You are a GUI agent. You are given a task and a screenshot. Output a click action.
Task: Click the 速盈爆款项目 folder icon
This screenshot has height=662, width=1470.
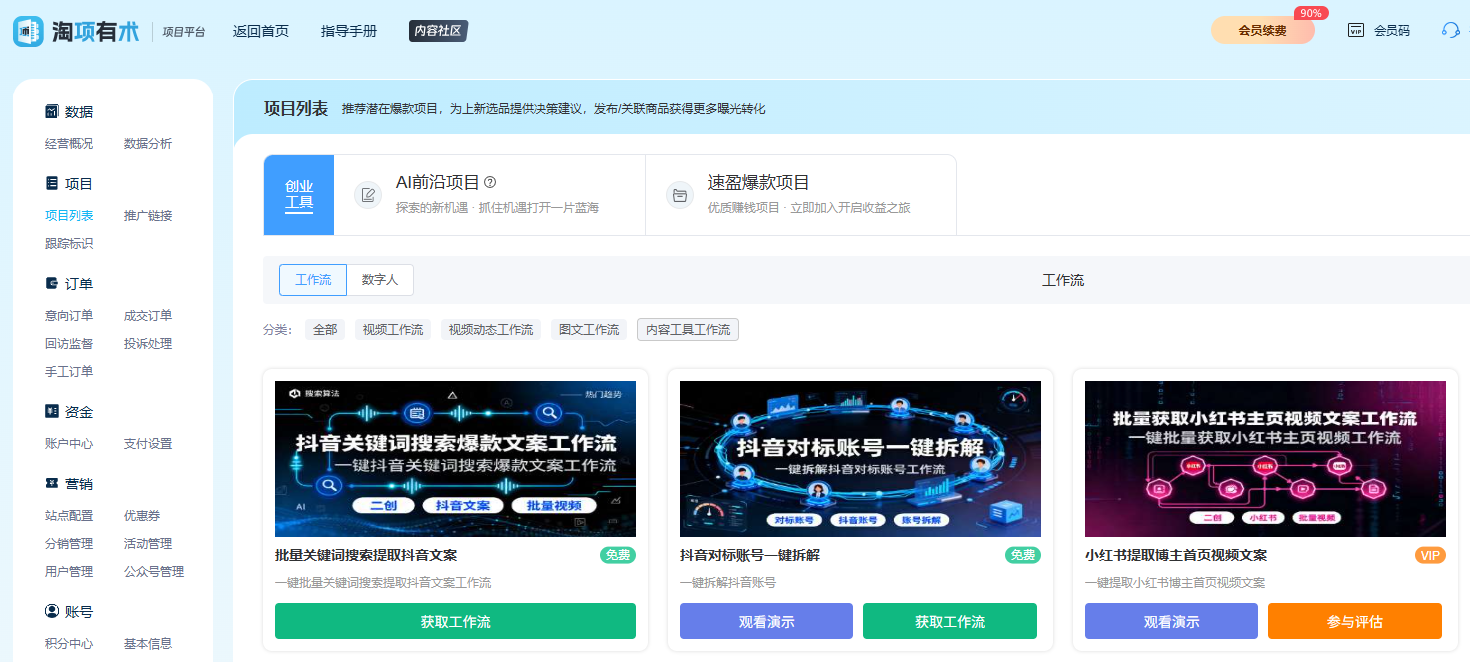(x=680, y=195)
